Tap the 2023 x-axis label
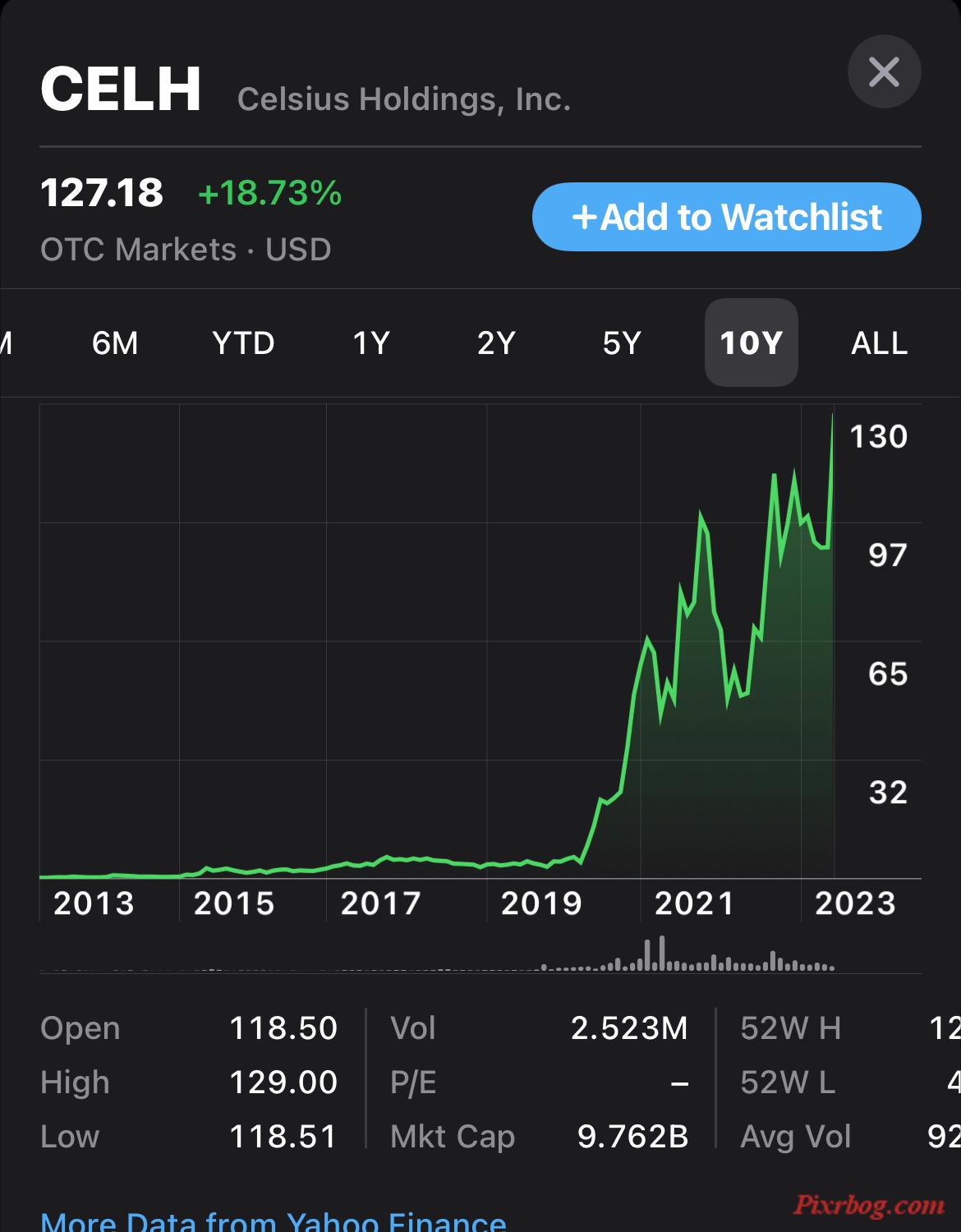 855,903
